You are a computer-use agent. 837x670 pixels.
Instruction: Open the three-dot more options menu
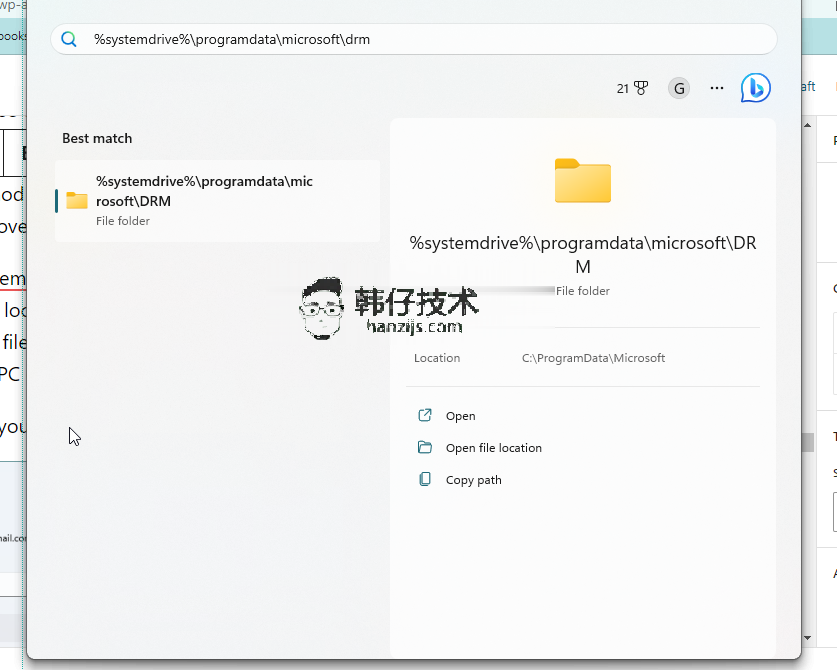point(717,88)
